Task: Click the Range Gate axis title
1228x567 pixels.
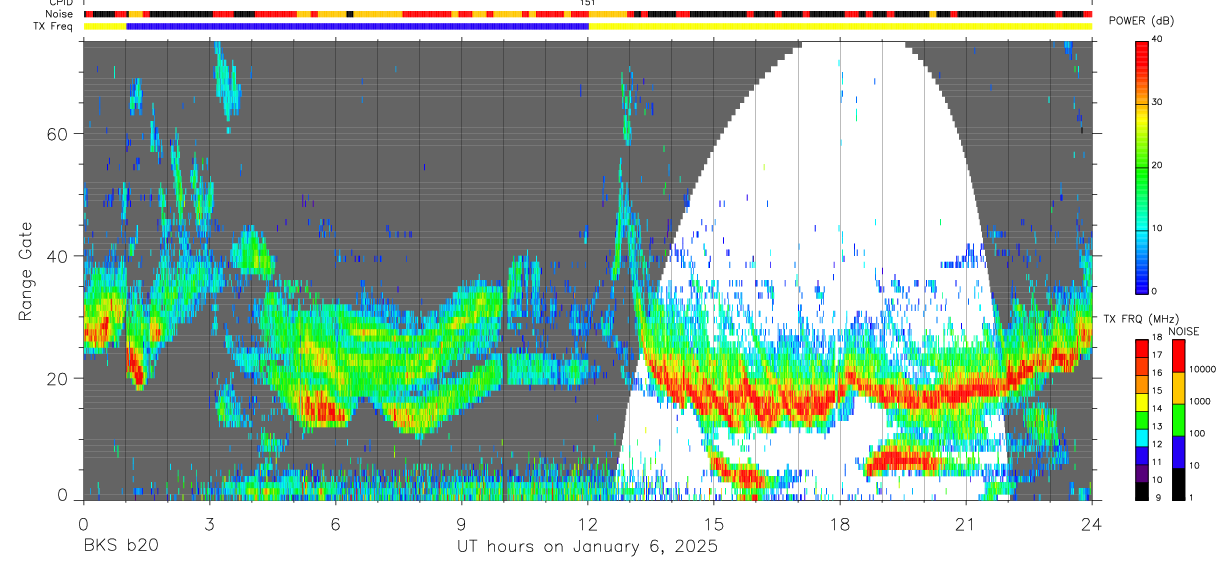Action: coord(24,270)
